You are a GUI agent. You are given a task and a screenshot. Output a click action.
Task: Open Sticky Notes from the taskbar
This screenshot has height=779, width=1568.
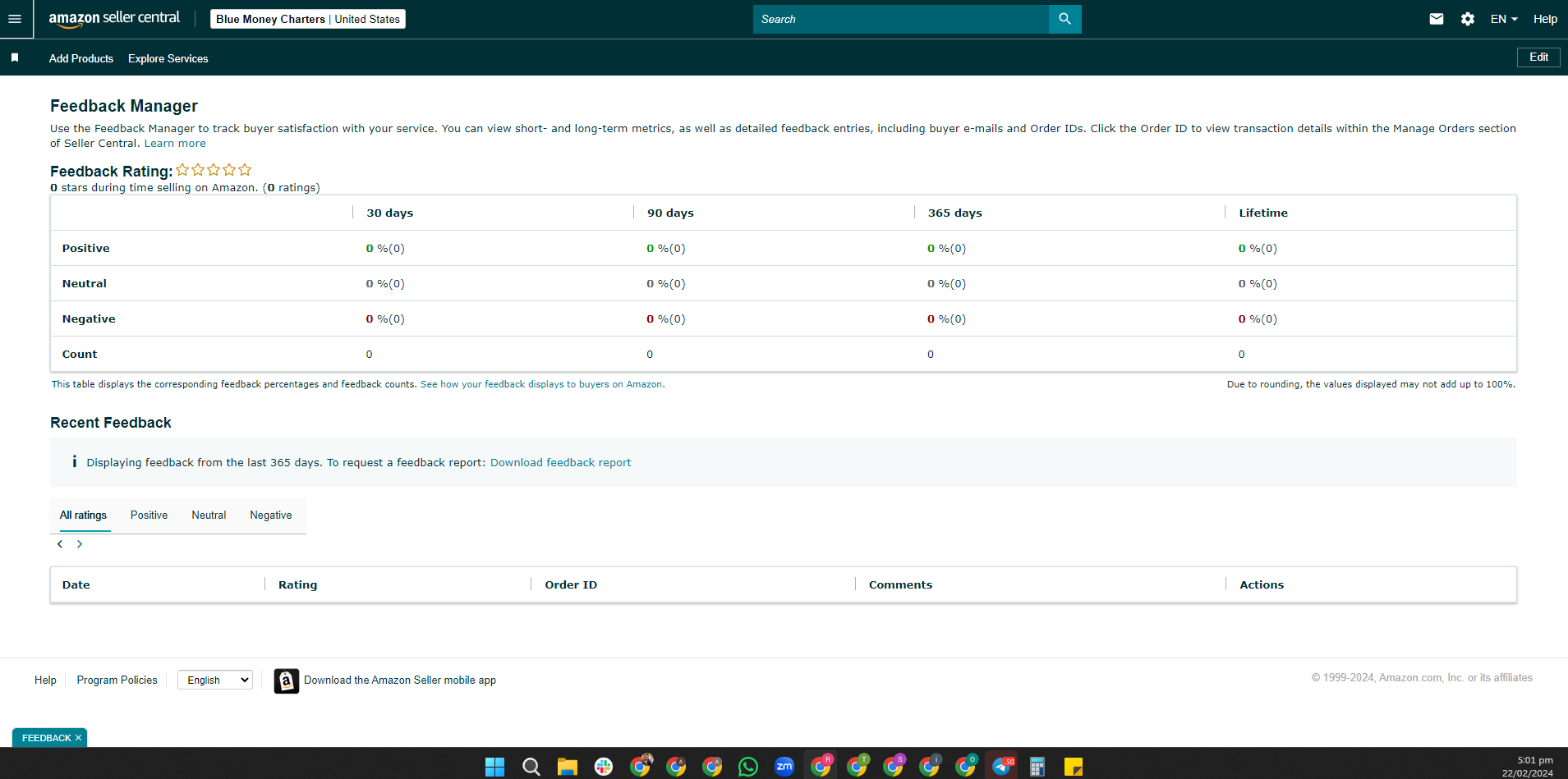coord(1074,767)
